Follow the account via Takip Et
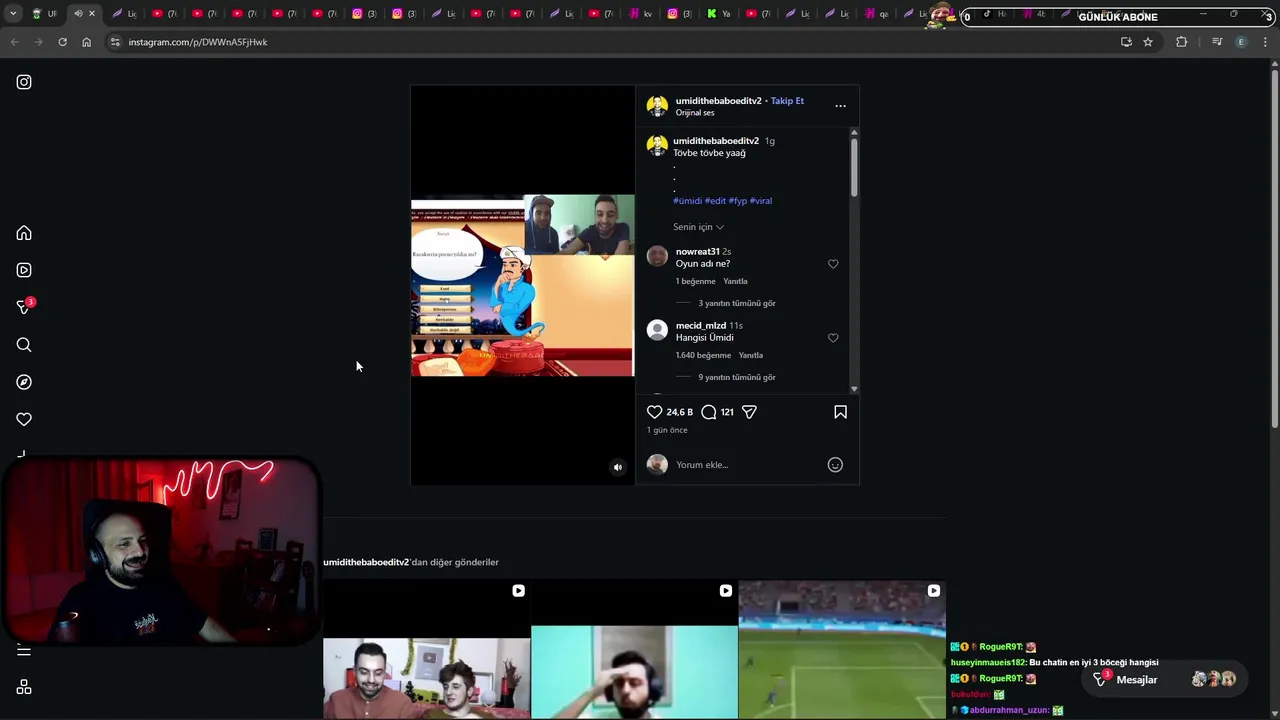This screenshot has height=720, width=1280. click(x=787, y=101)
